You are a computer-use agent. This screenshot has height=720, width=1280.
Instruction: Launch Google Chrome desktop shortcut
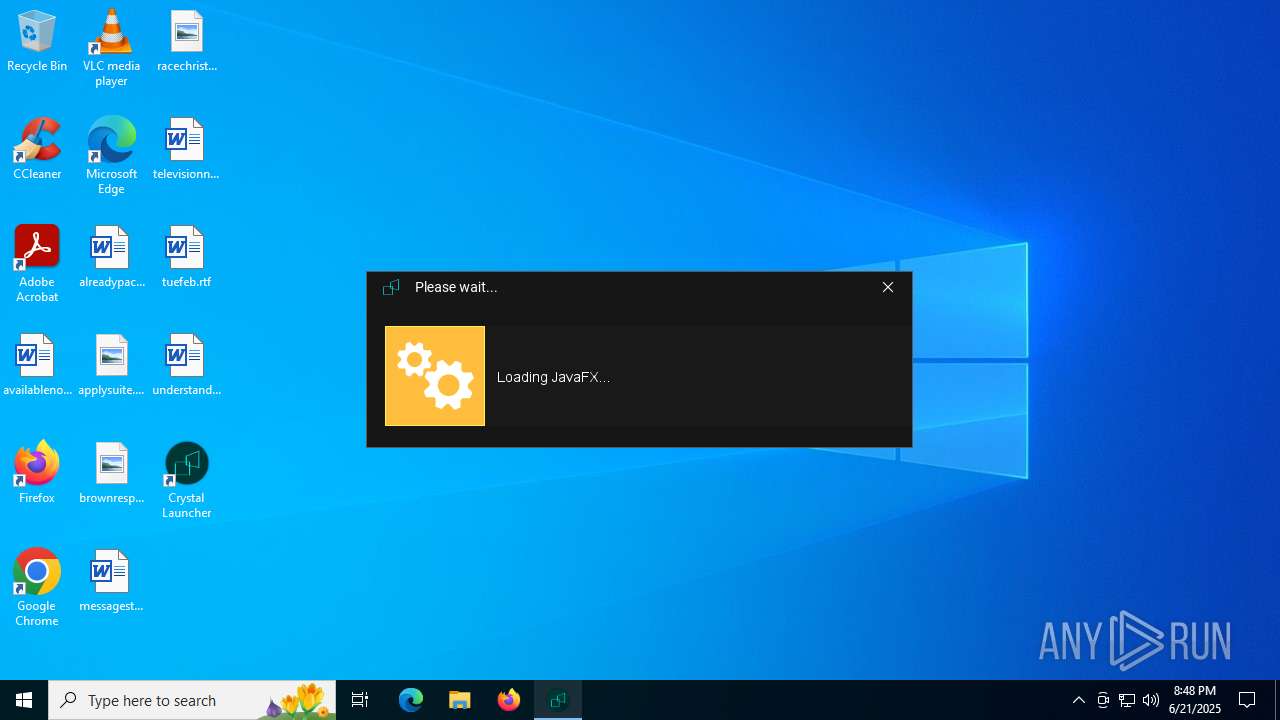[37, 588]
